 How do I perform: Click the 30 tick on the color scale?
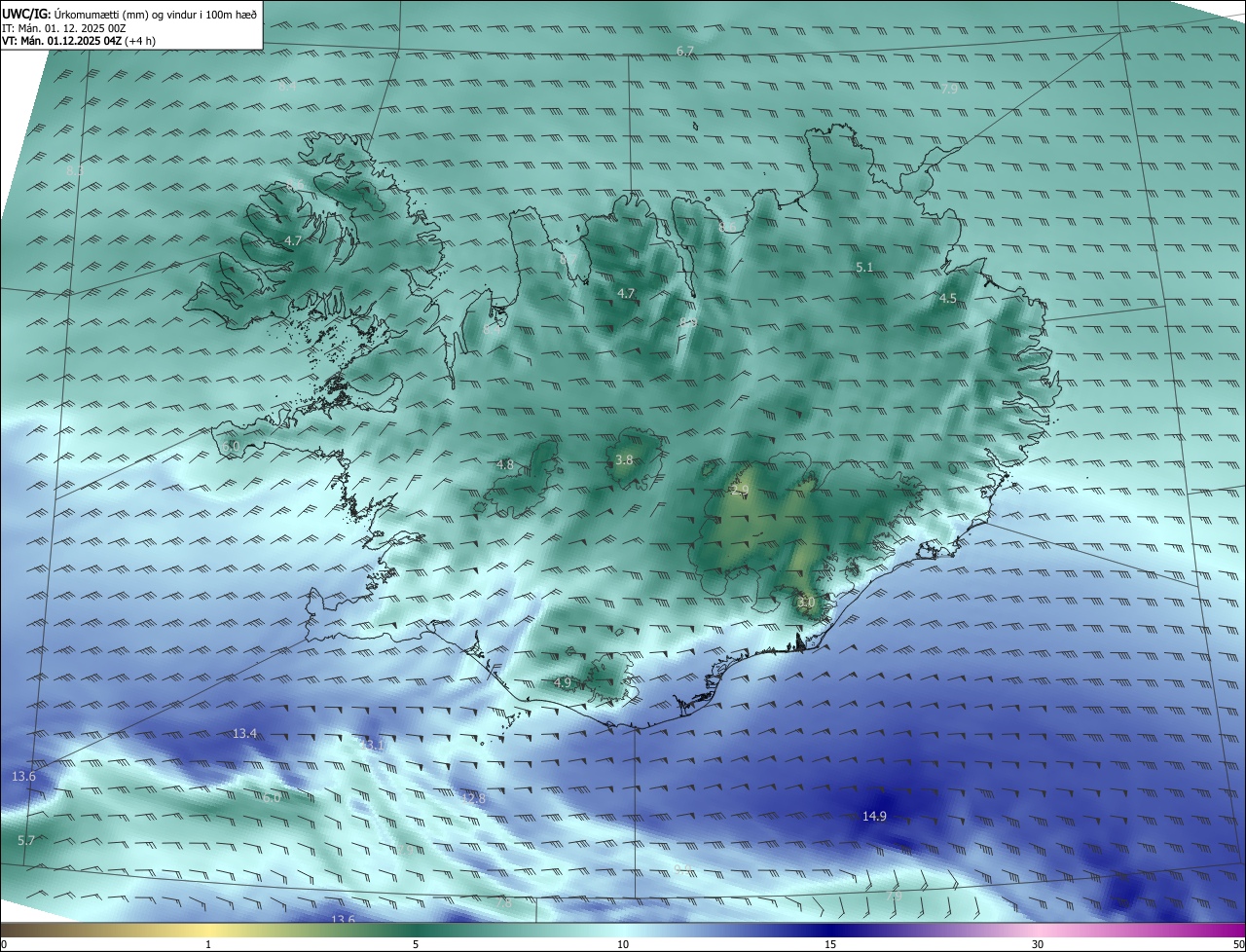(1038, 944)
